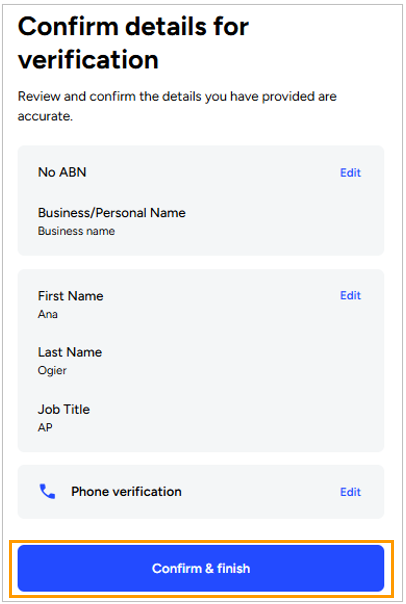Select the Review and confirm instruction text

click(x=177, y=106)
